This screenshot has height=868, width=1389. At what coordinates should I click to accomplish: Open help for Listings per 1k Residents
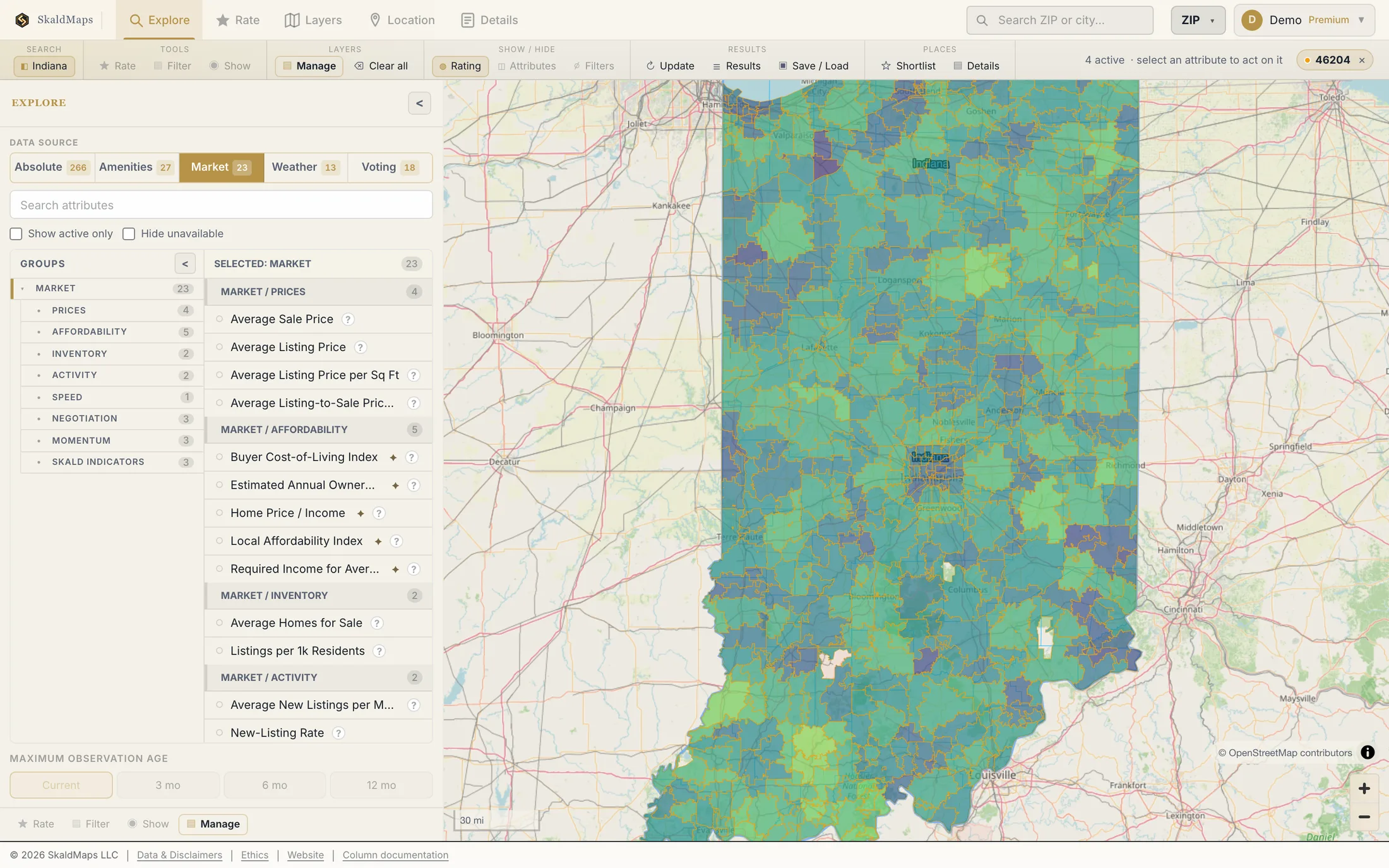379,651
